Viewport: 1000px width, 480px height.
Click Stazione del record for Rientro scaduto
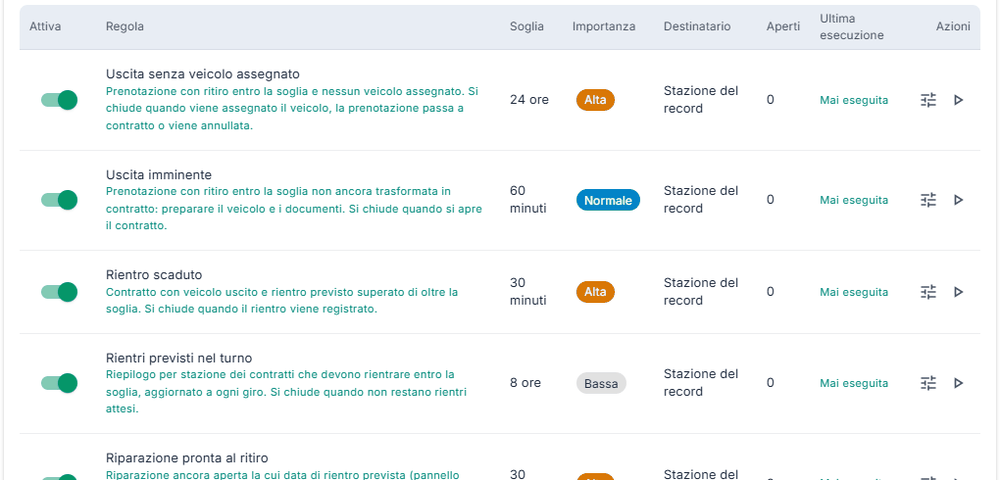(x=701, y=292)
